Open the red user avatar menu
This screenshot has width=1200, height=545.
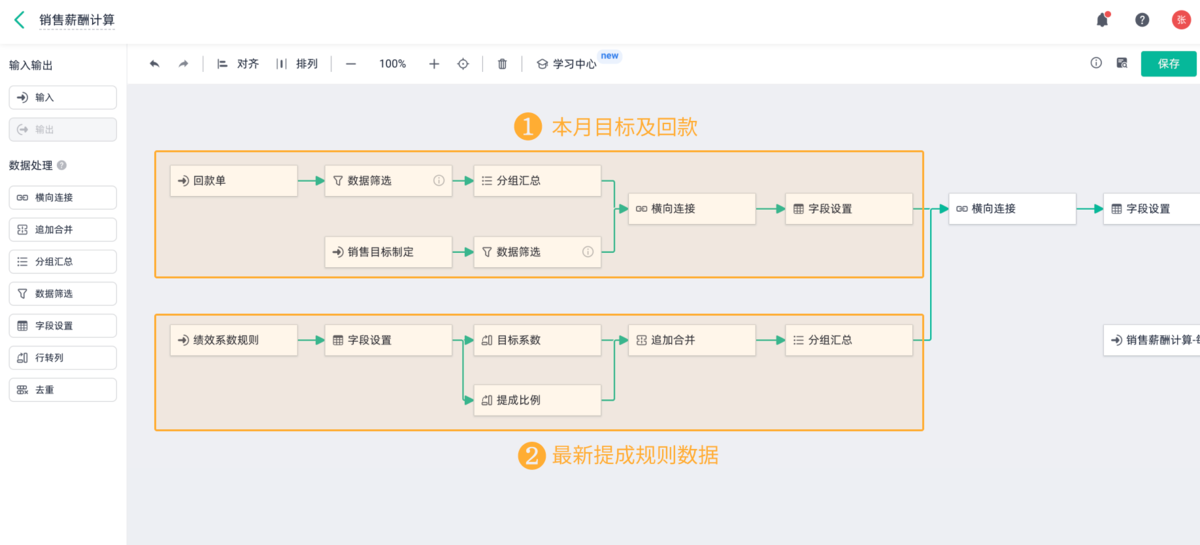1181,20
